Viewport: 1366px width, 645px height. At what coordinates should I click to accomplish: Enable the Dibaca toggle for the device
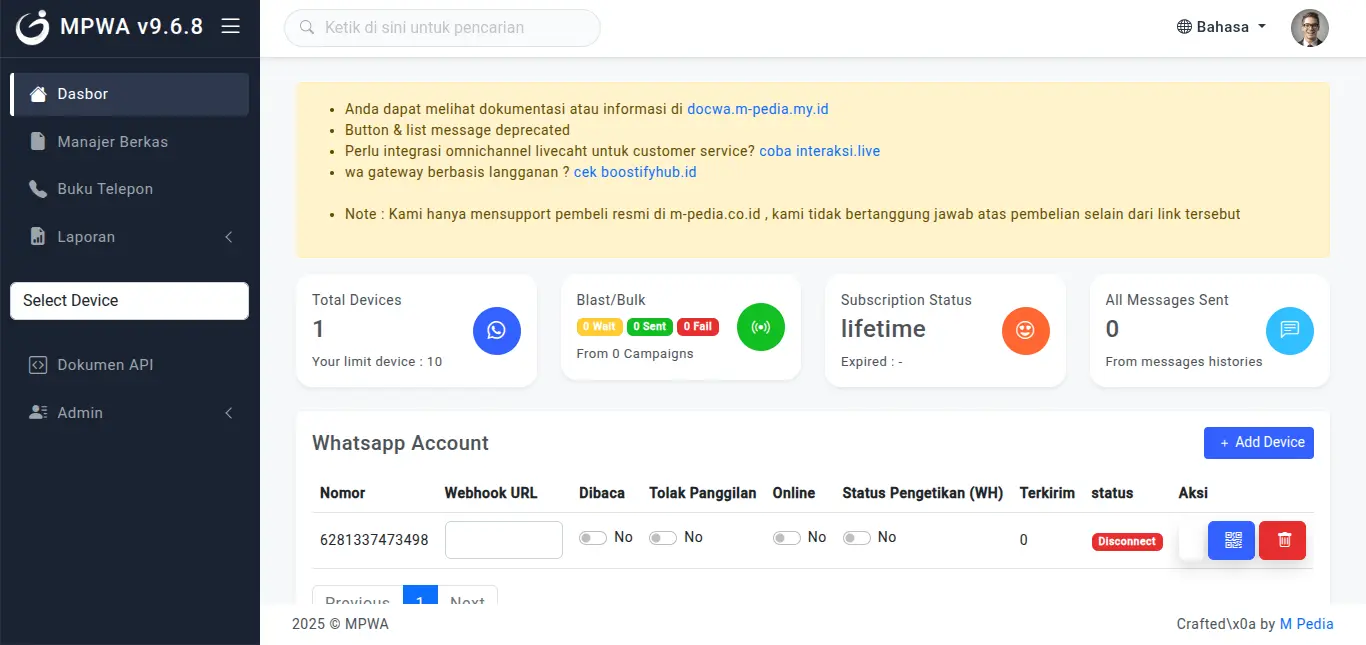pyautogui.click(x=591, y=537)
